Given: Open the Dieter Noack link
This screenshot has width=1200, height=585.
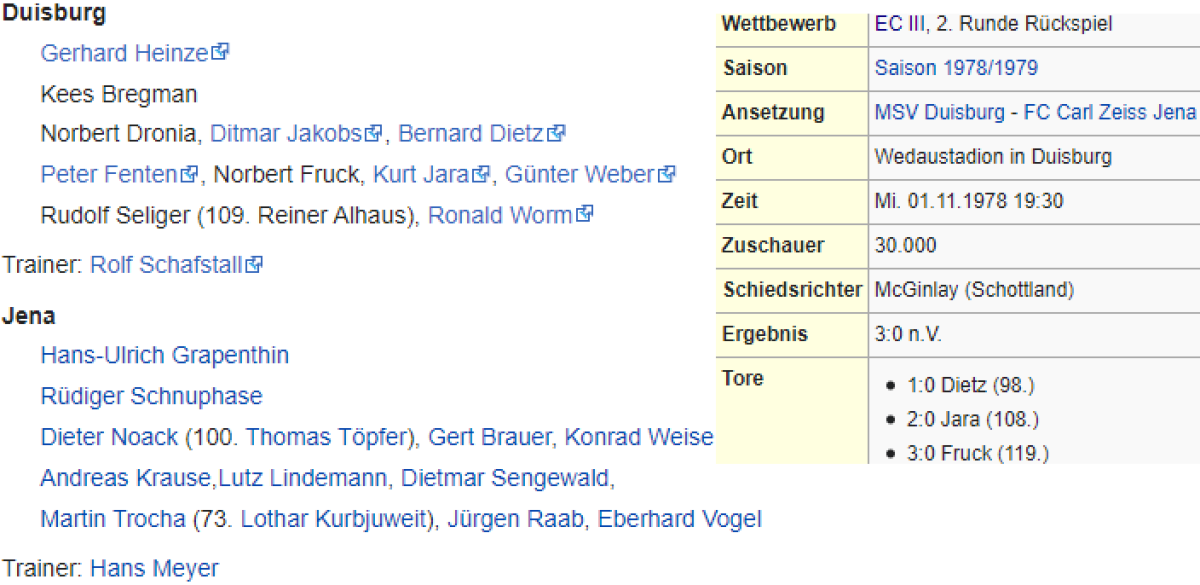Looking at the screenshot, I should tap(108, 437).
